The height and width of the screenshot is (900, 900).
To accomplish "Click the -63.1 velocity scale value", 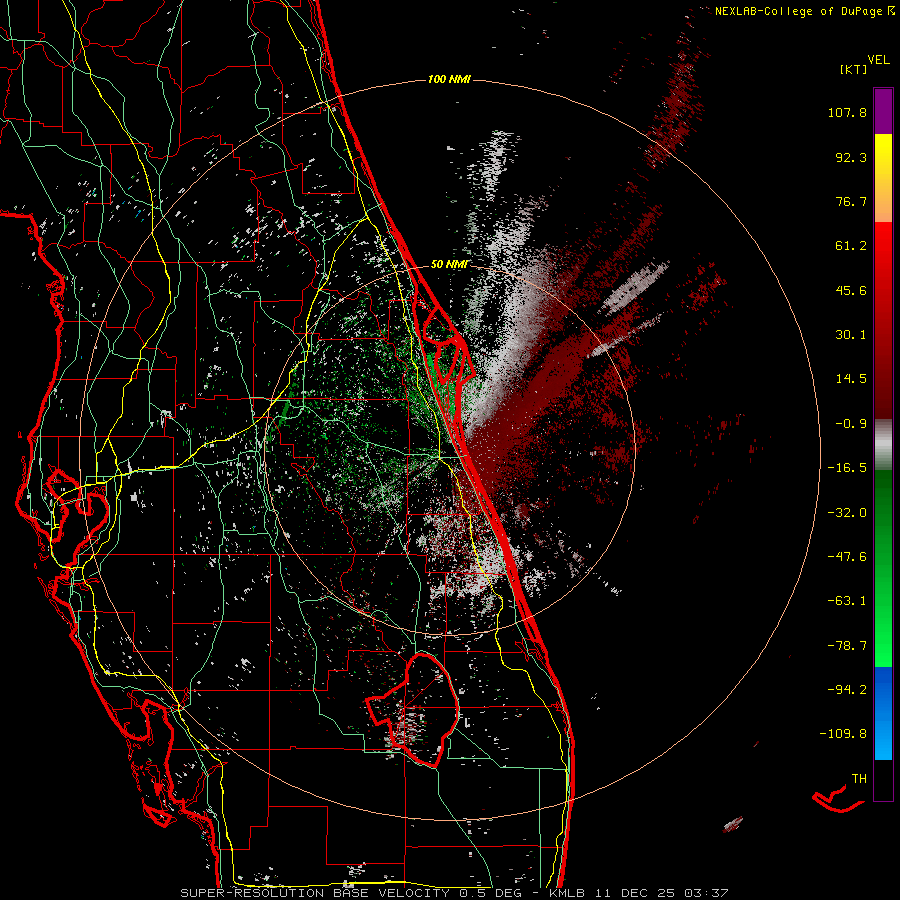I will coord(847,601).
